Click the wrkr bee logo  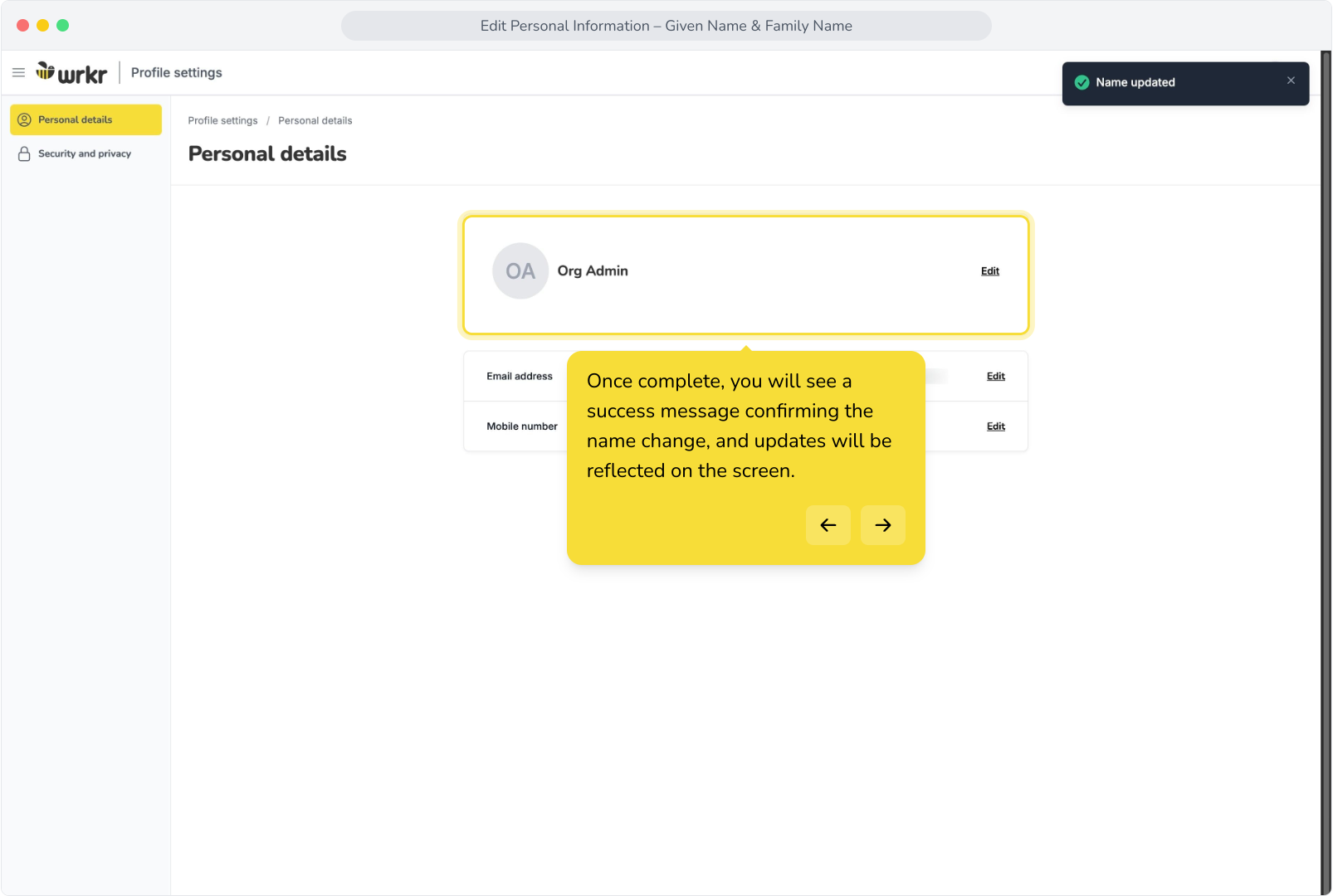tap(71, 73)
